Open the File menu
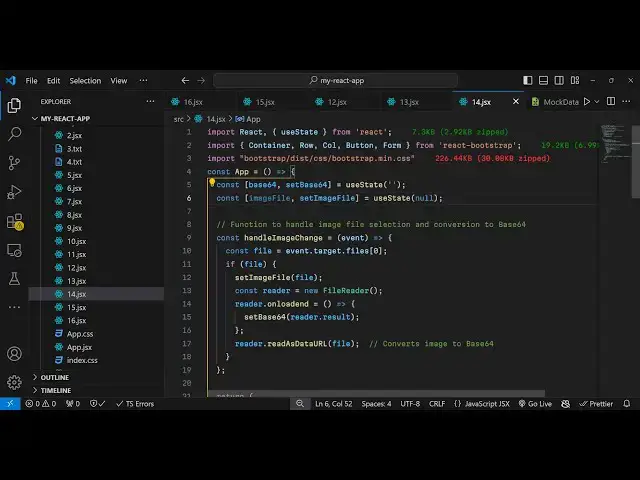 pyautogui.click(x=31, y=81)
